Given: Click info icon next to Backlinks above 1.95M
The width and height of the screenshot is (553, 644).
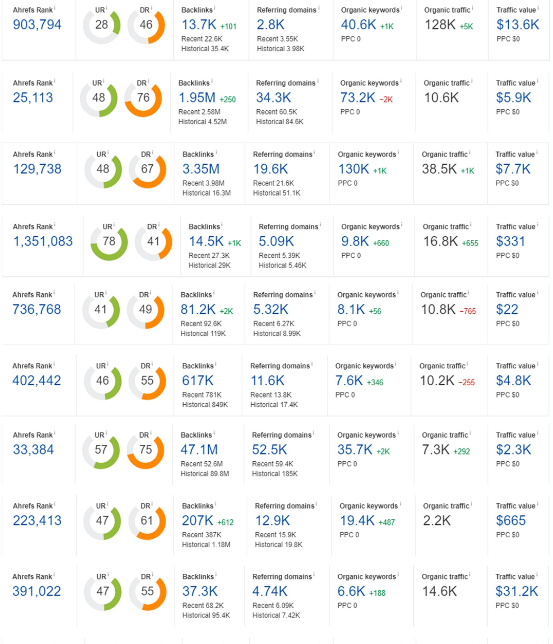Looking at the screenshot, I should (x=212, y=81).
